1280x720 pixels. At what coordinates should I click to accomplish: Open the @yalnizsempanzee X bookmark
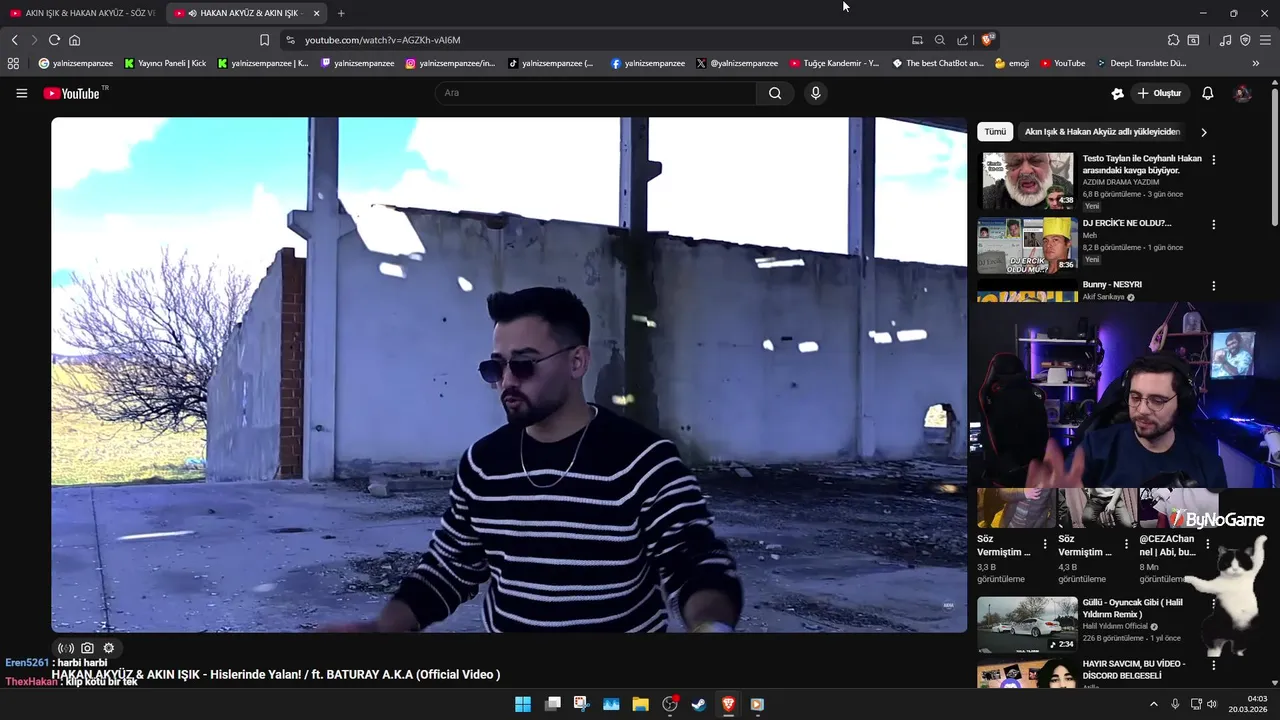737,63
